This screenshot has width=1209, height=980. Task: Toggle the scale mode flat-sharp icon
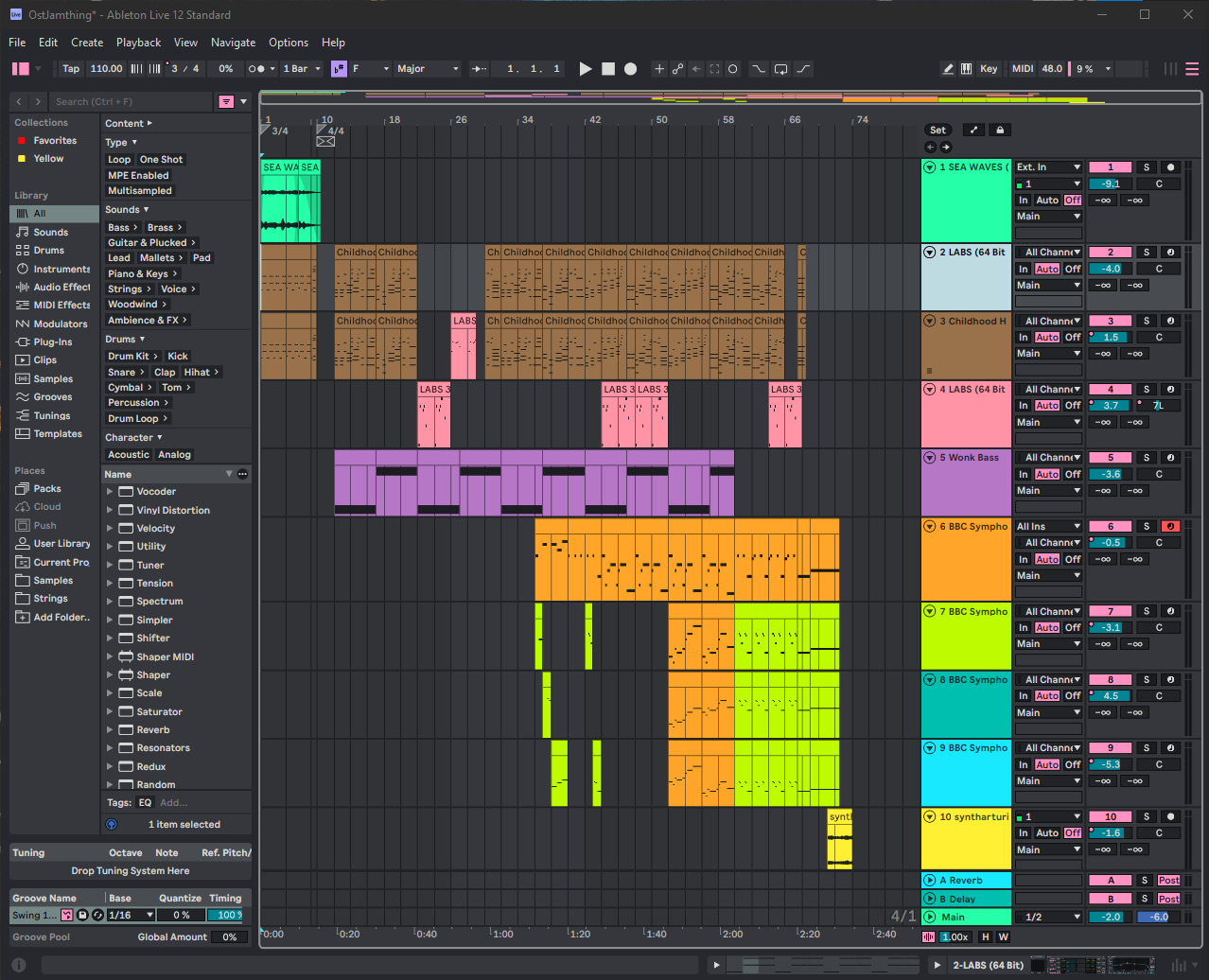coord(339,69)
